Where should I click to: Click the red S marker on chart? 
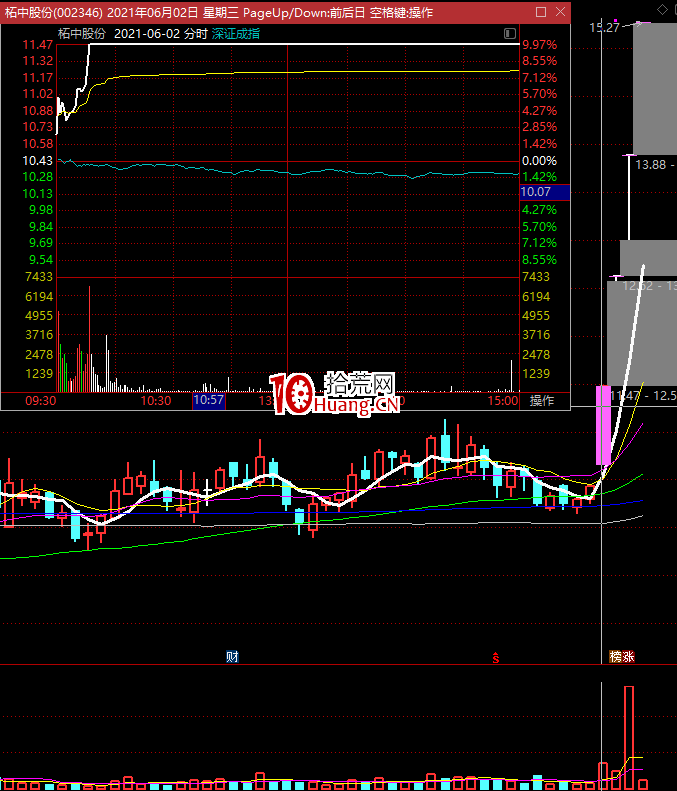pos(496,657)
